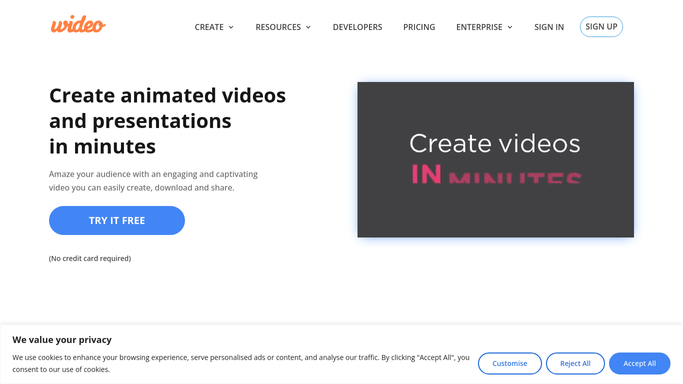Click Accept All cookies

click(x=639, y=363)
